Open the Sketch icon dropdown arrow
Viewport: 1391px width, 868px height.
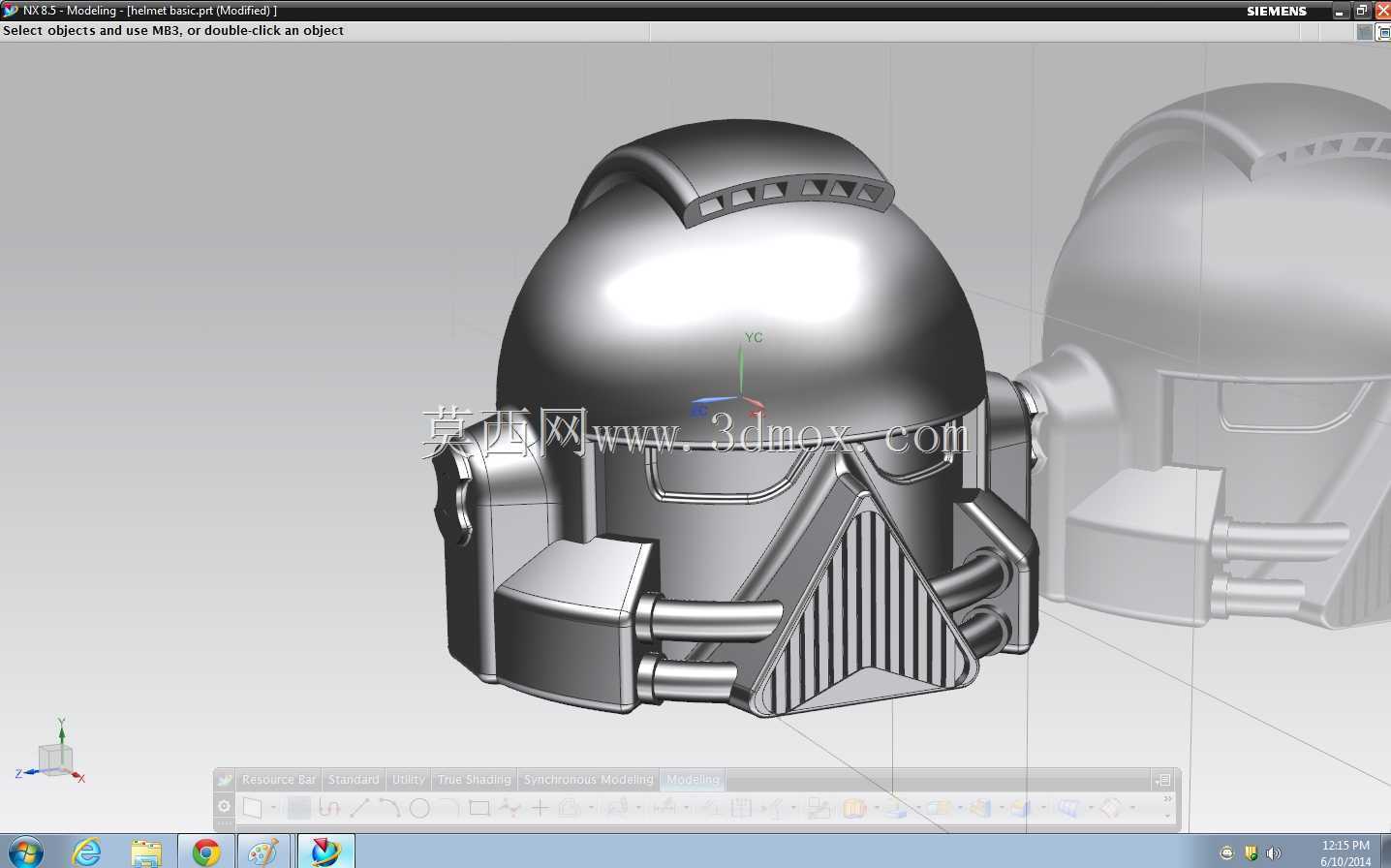(274, 807)
